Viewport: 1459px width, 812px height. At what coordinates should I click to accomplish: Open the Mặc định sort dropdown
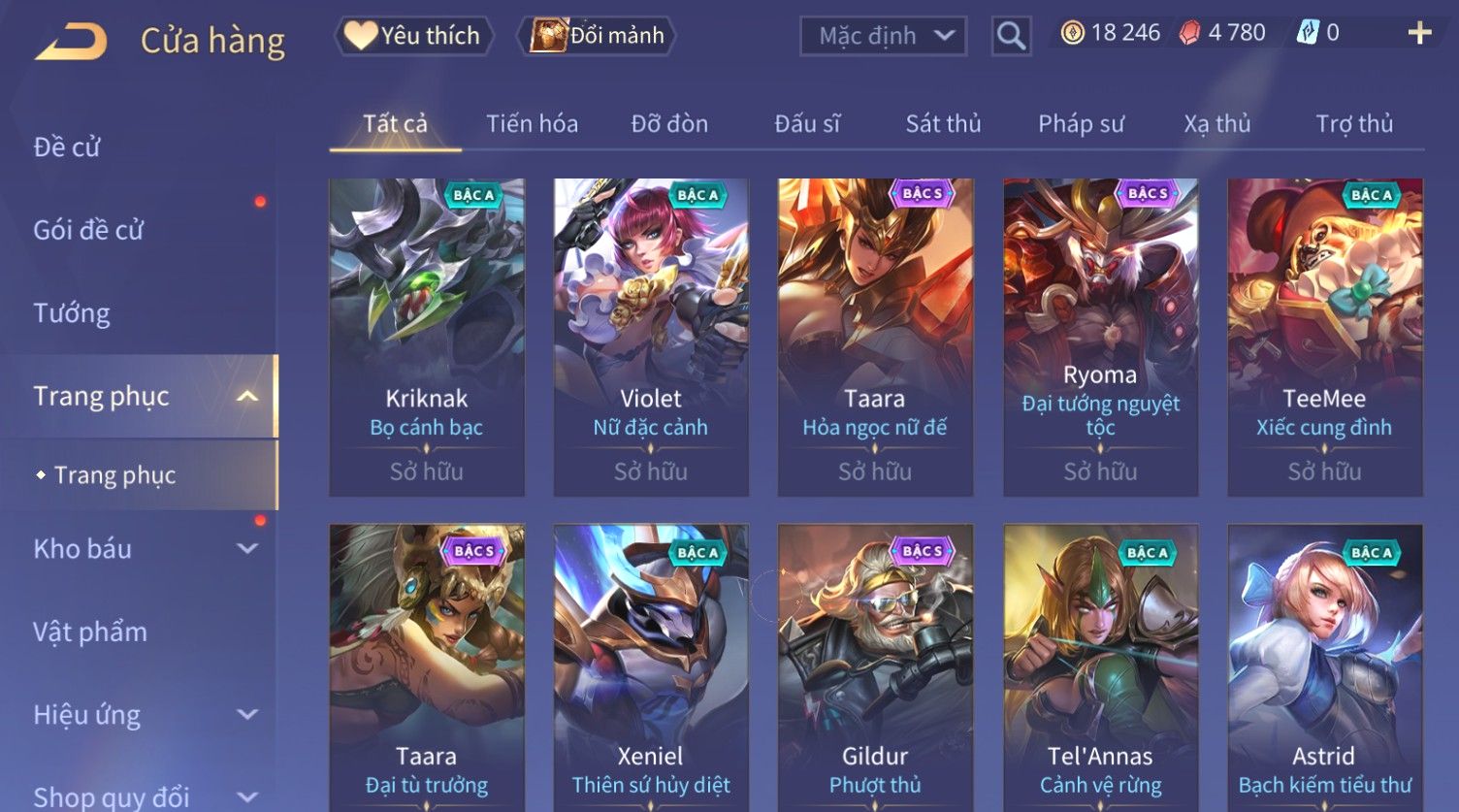coord(883,36)
